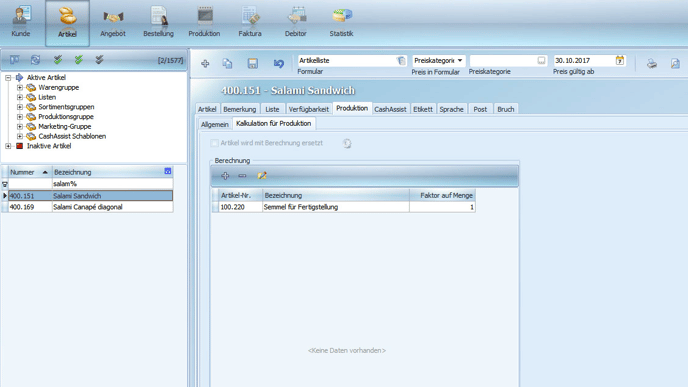Expand the Produktionsgruppe node

coord(20,117)
